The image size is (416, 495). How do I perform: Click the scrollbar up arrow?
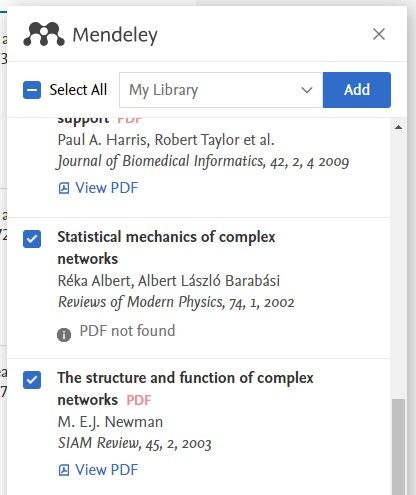tap(398, 127)
